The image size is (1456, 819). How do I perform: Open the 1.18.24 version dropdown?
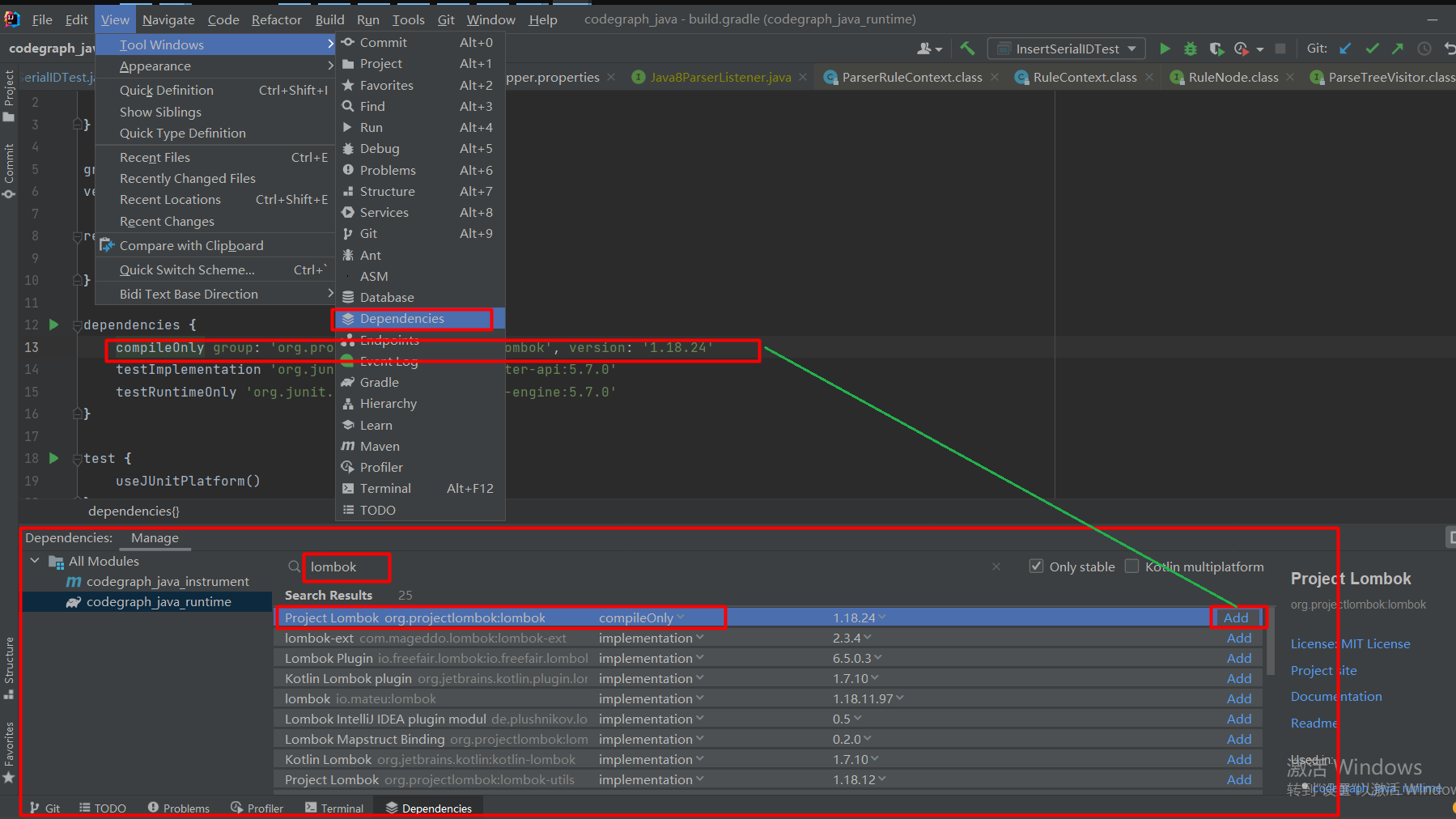(x=860, y=617)
